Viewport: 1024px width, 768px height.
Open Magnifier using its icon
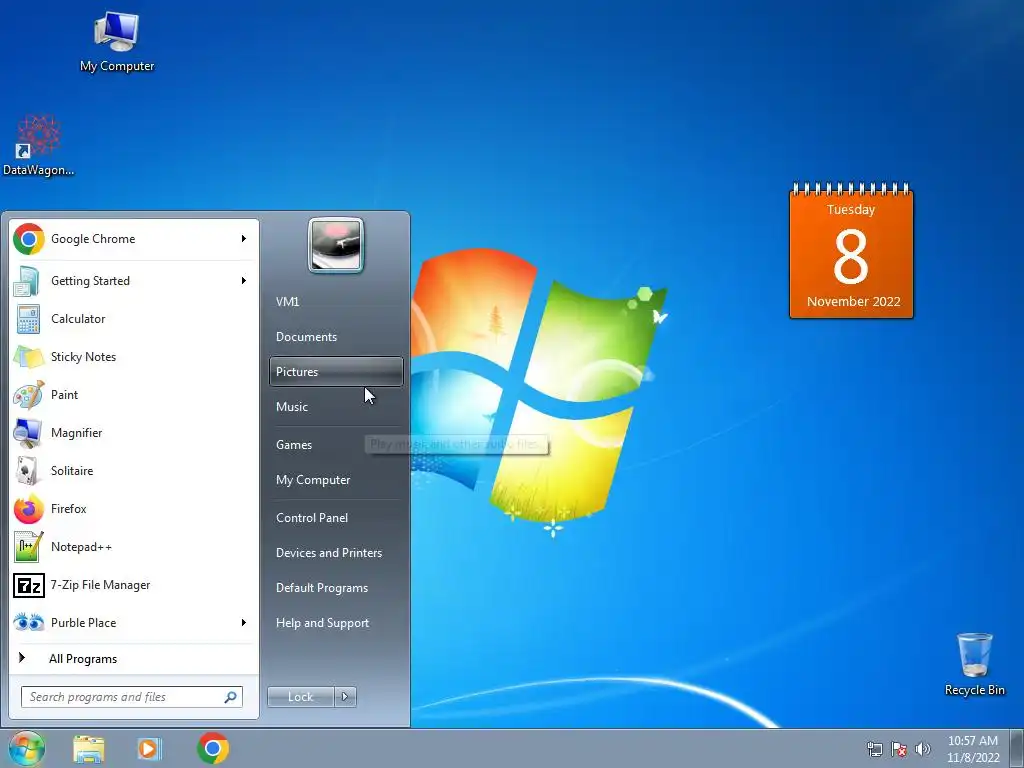(28, 432)
